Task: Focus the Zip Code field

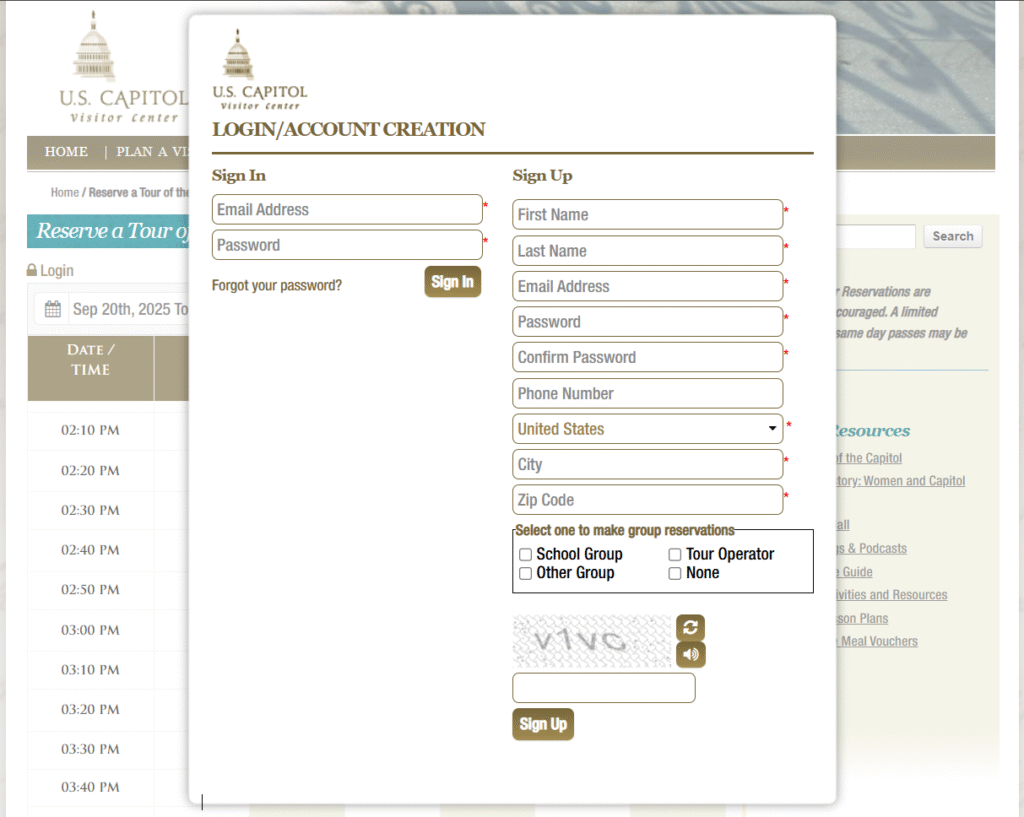Action: coord(647,500)
